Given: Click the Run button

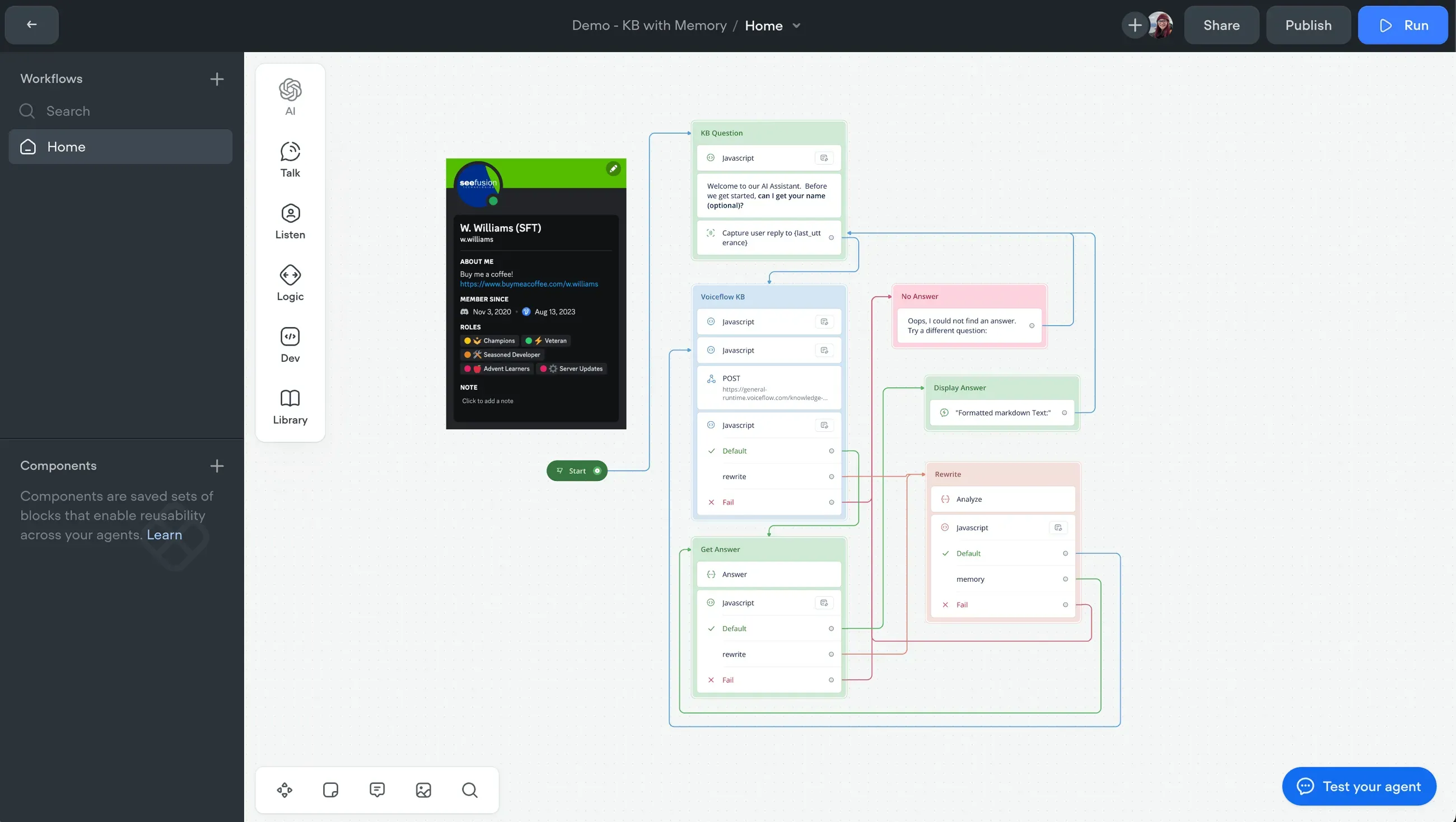Looking at the screenshot, I should coord(1403,25).
